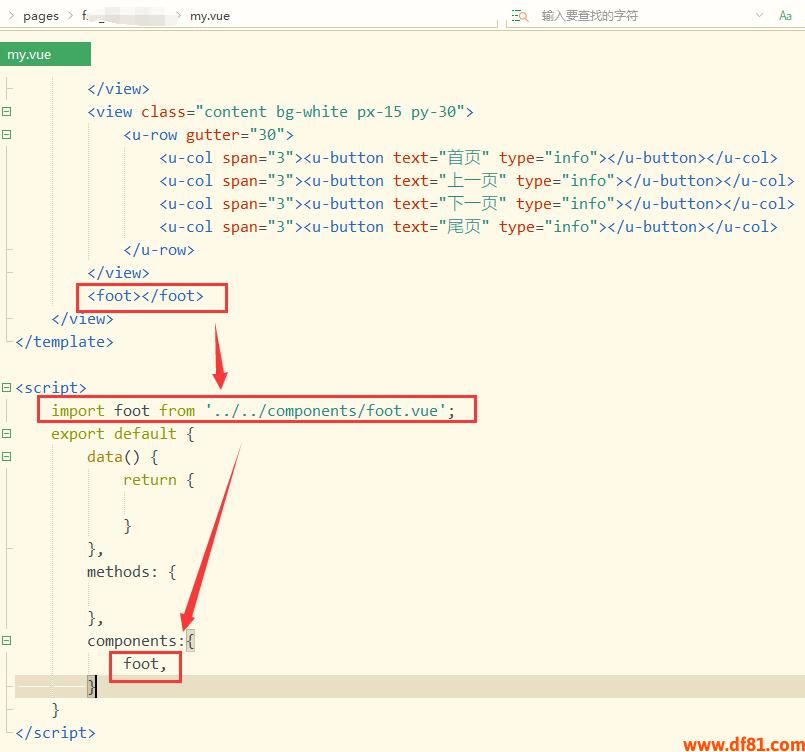Click the <foot></foot> tag line
The height and width of the screenshot is (752, 805).
pyautogui.click(x=145, y=296)
